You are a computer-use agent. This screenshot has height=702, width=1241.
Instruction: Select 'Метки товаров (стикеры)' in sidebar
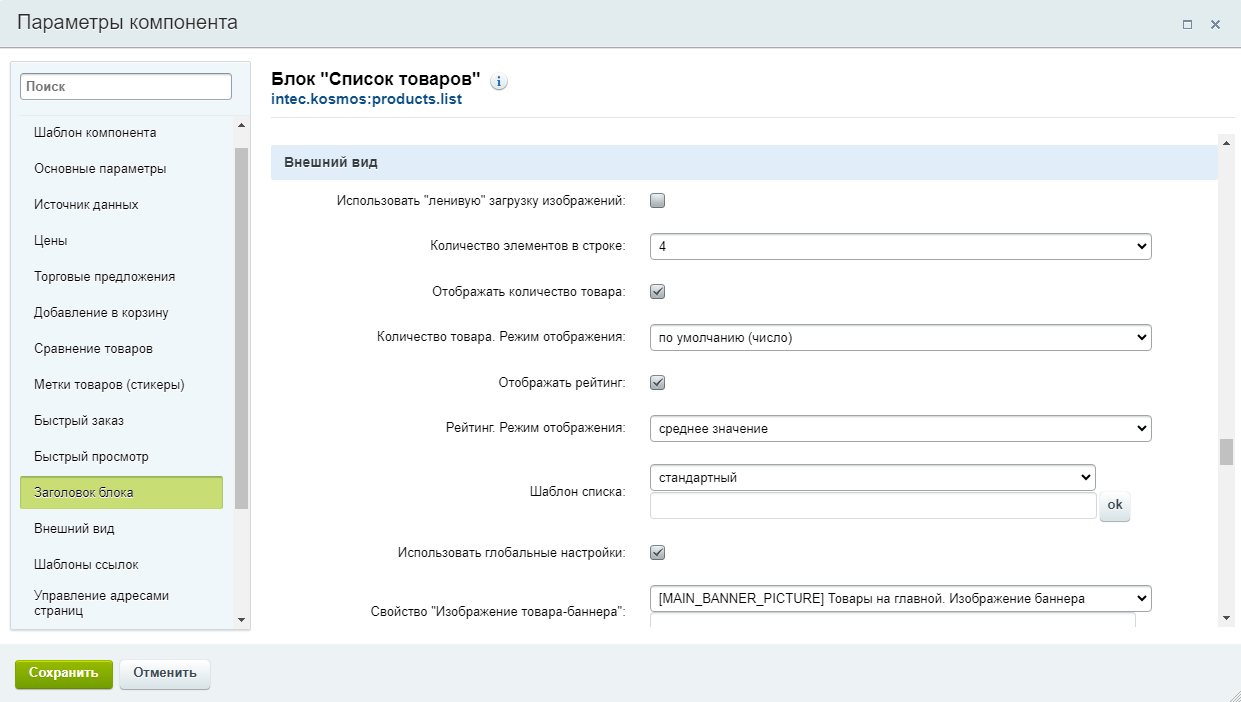pos(109,384)
